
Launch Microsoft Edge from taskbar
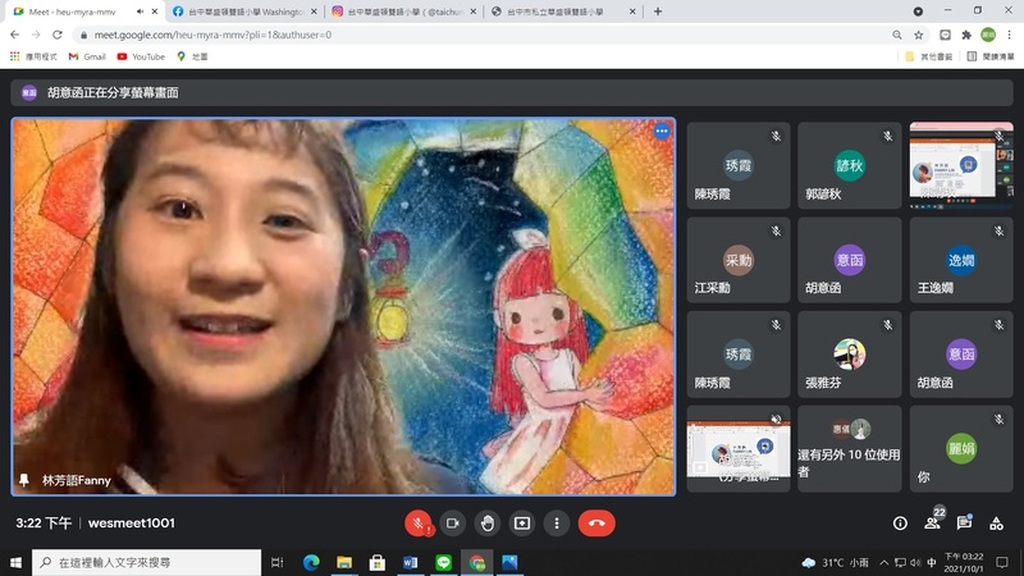coord(312,562)
